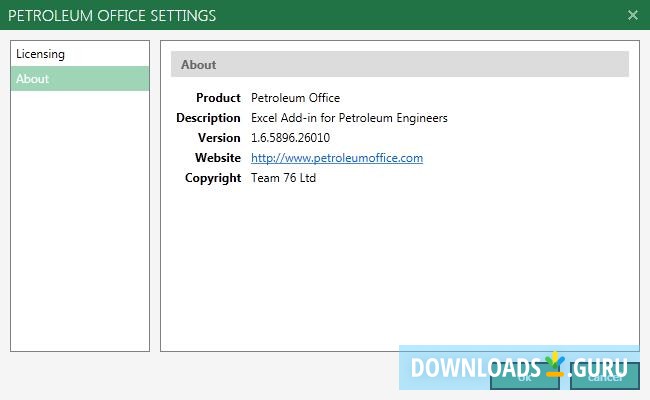This screenshot has width=650, height=400.
Task: Click the Product field label
Action: click(218, 98)
